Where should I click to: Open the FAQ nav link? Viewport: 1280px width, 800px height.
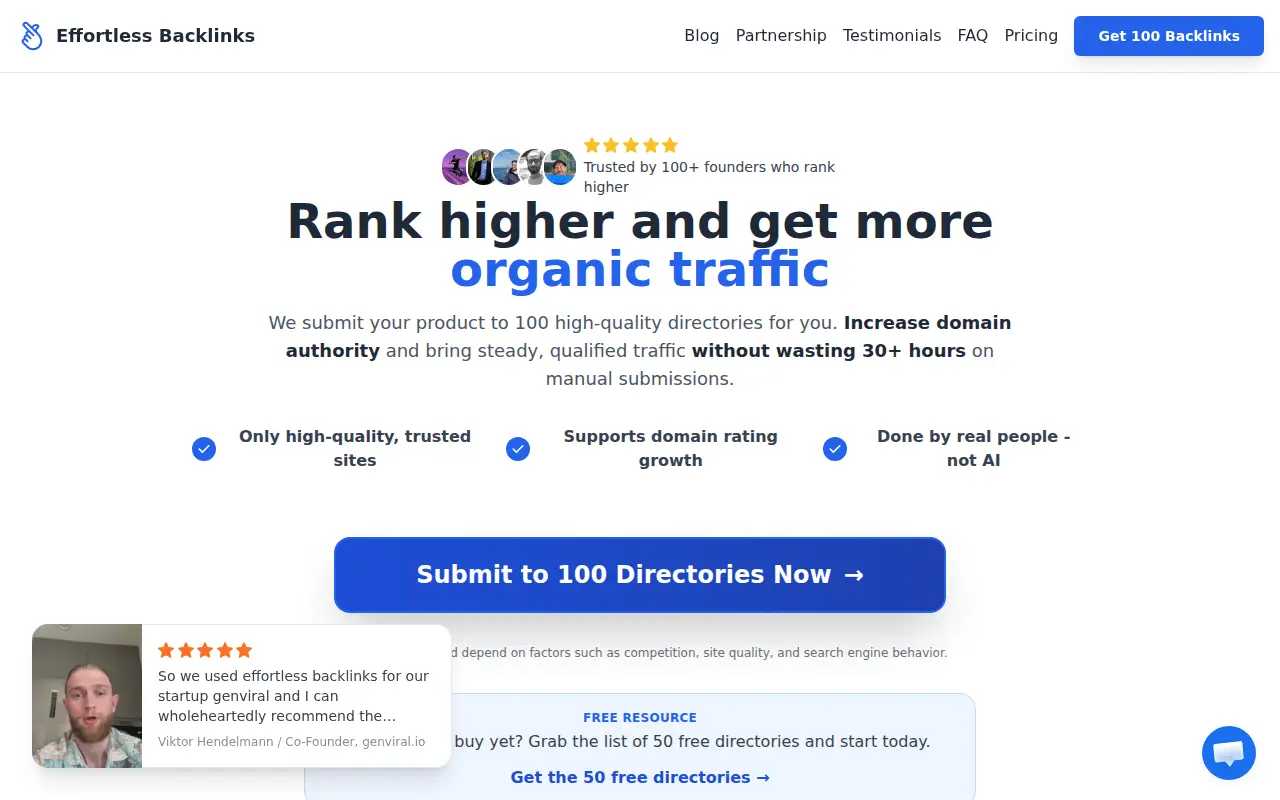click(x=973, y=36)
